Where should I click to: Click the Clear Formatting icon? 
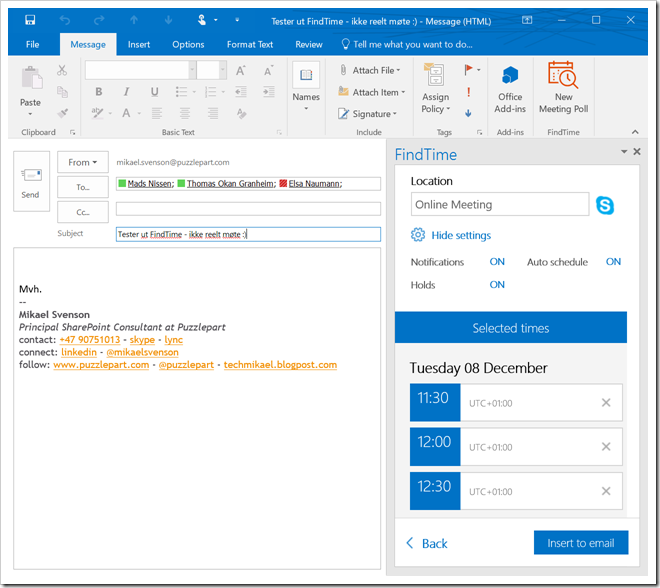coord(241,113)
